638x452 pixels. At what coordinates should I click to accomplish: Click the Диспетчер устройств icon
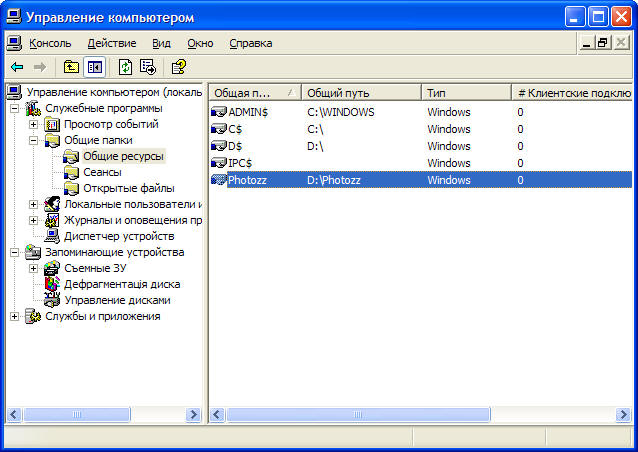(52, 236)
